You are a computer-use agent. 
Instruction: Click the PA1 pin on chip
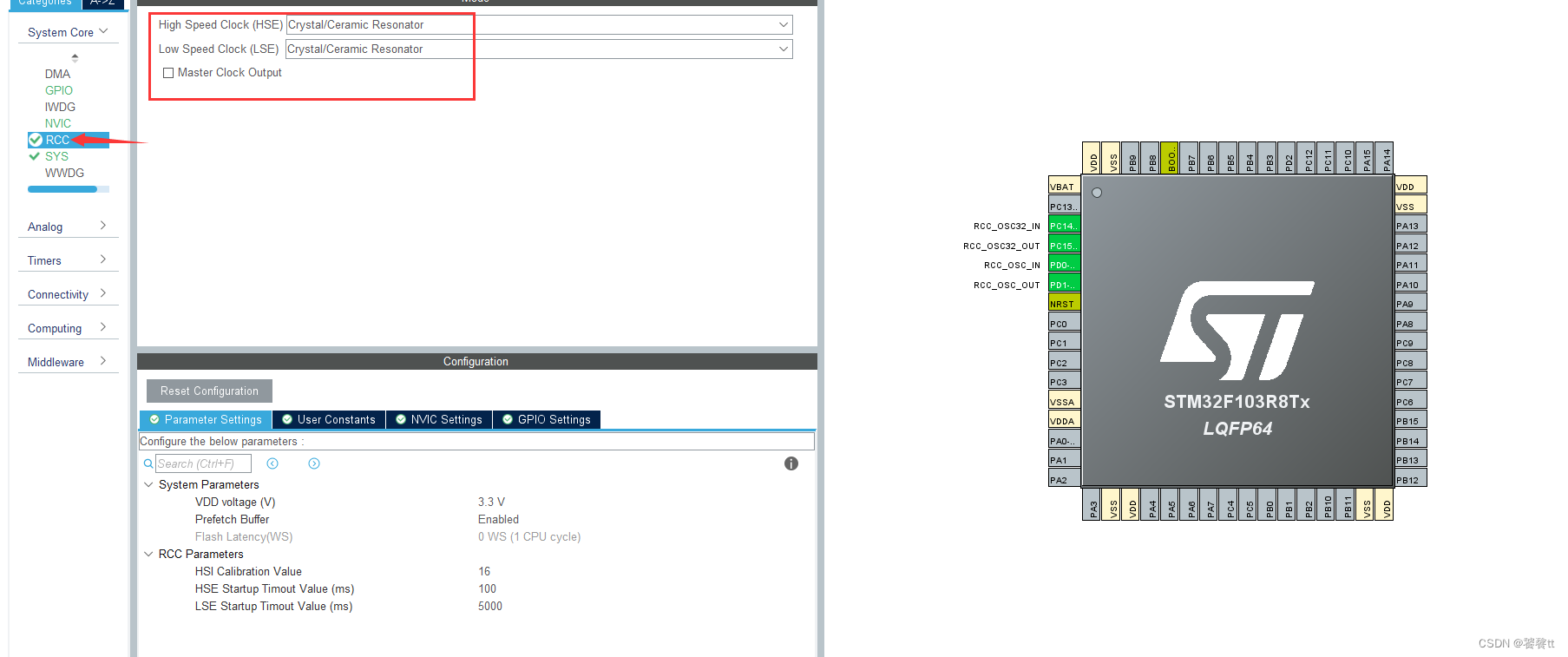[1065, 460]
